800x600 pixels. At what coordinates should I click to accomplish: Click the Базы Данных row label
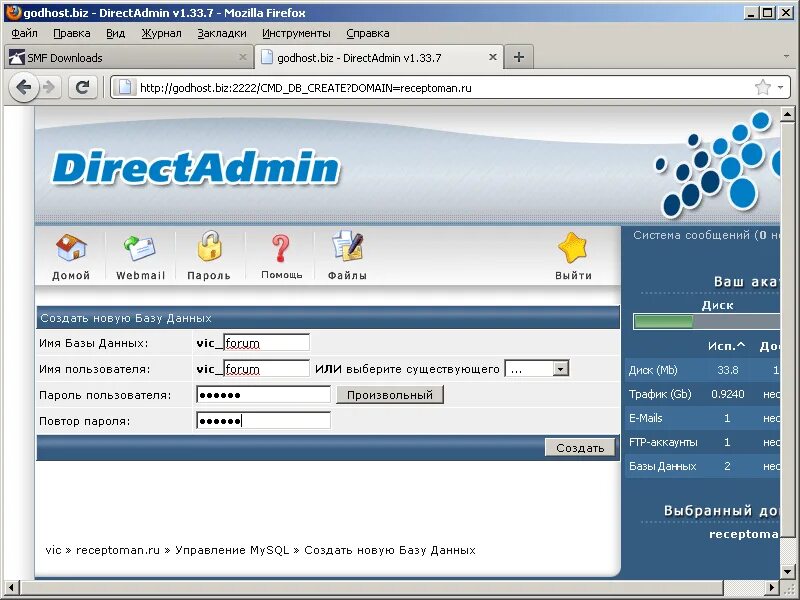click(662, 466)
